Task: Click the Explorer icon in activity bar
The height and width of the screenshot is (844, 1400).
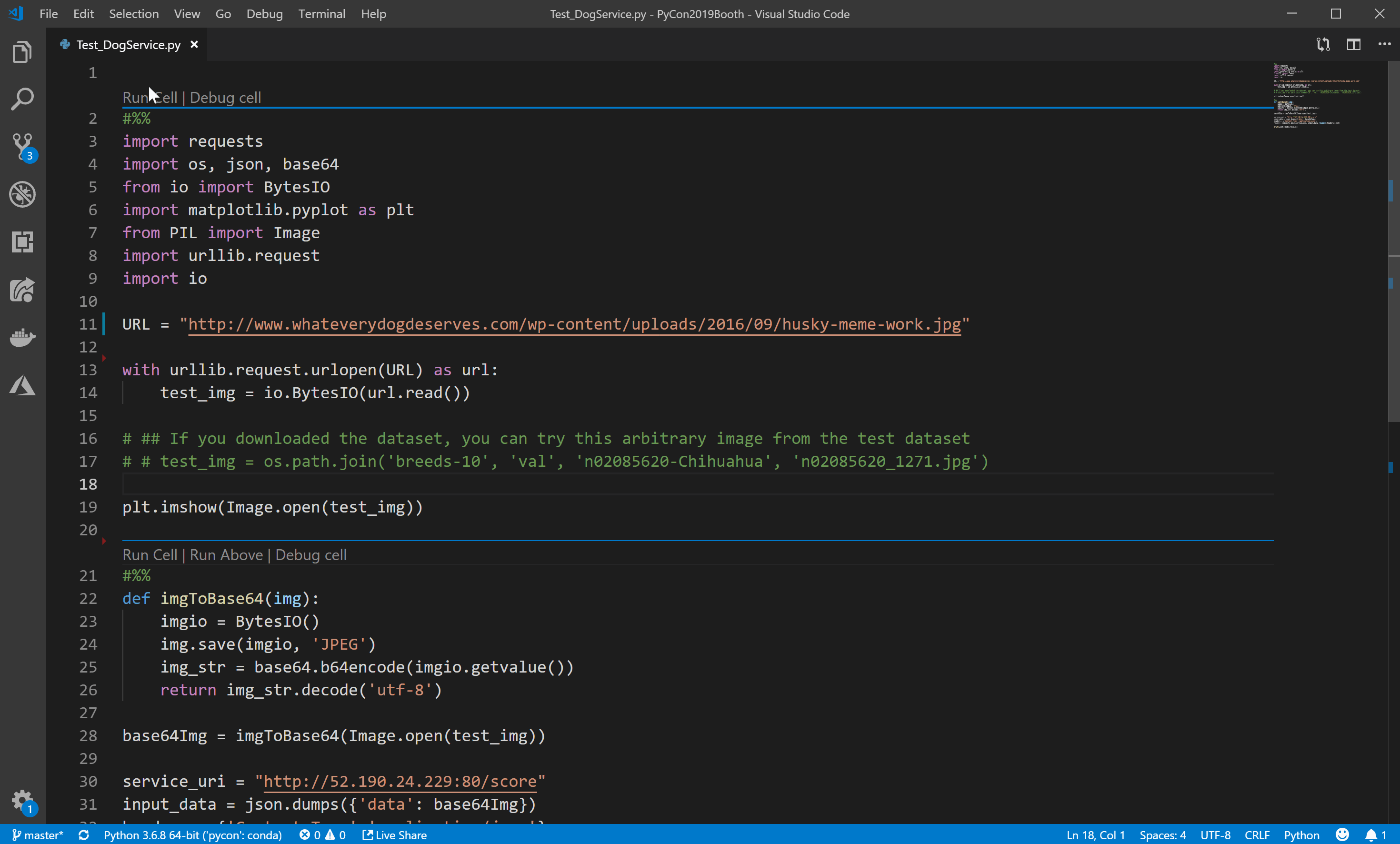Action: coord(22,51)
